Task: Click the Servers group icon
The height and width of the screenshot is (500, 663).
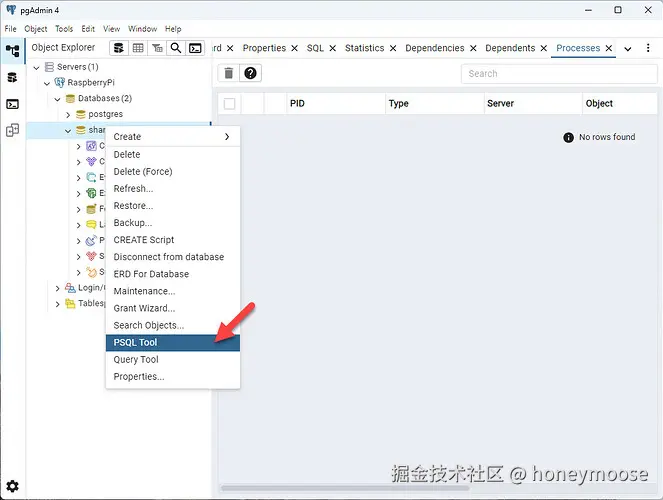Action: point(49,67)
